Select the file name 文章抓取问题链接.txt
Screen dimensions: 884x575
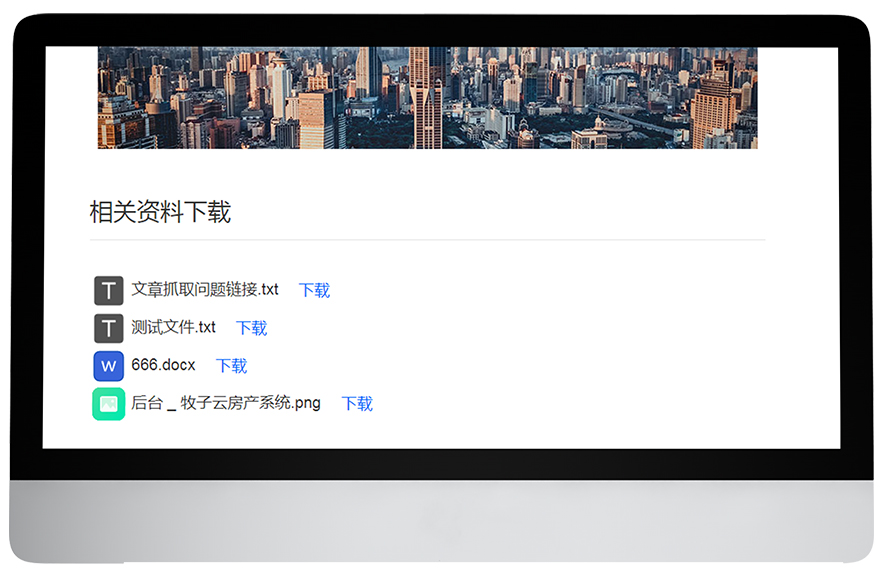[205, 289]
